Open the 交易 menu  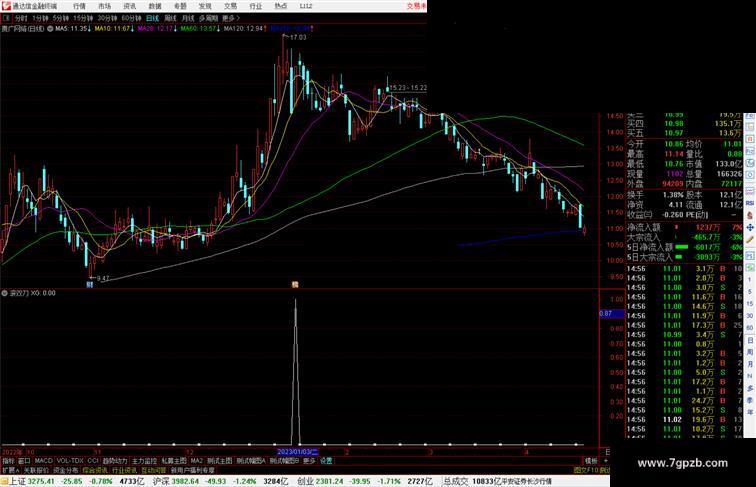(x=230, y=6)
